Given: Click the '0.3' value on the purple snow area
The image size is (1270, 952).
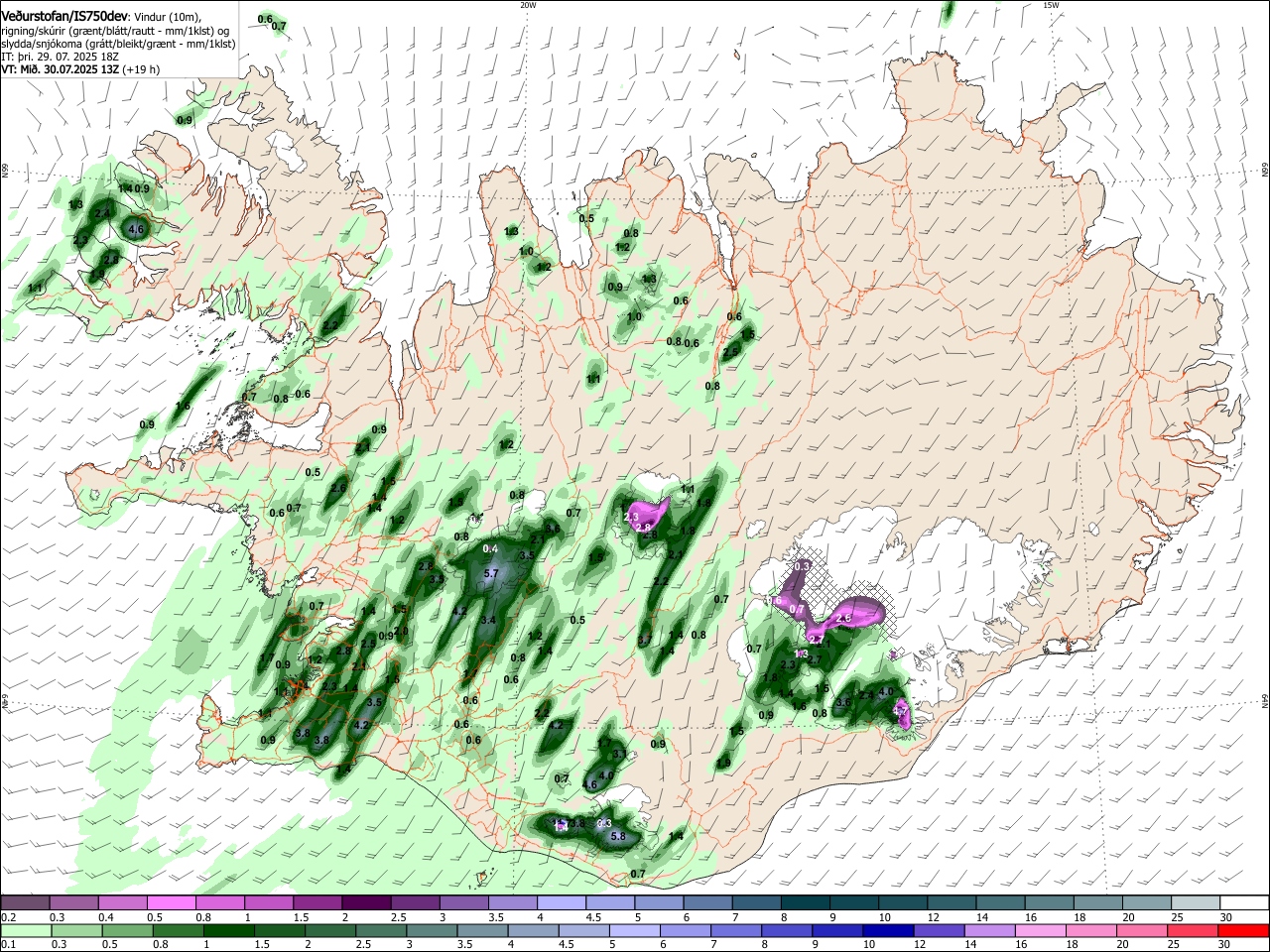Looking at the screenshot, I should tap(803, 565).
